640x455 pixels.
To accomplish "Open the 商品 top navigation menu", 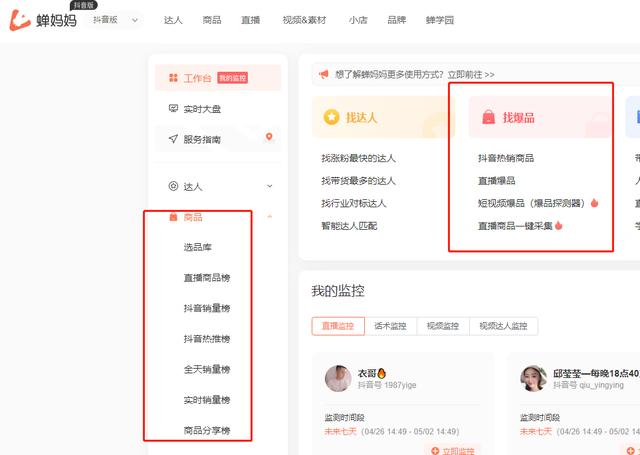I will point(212,20).
